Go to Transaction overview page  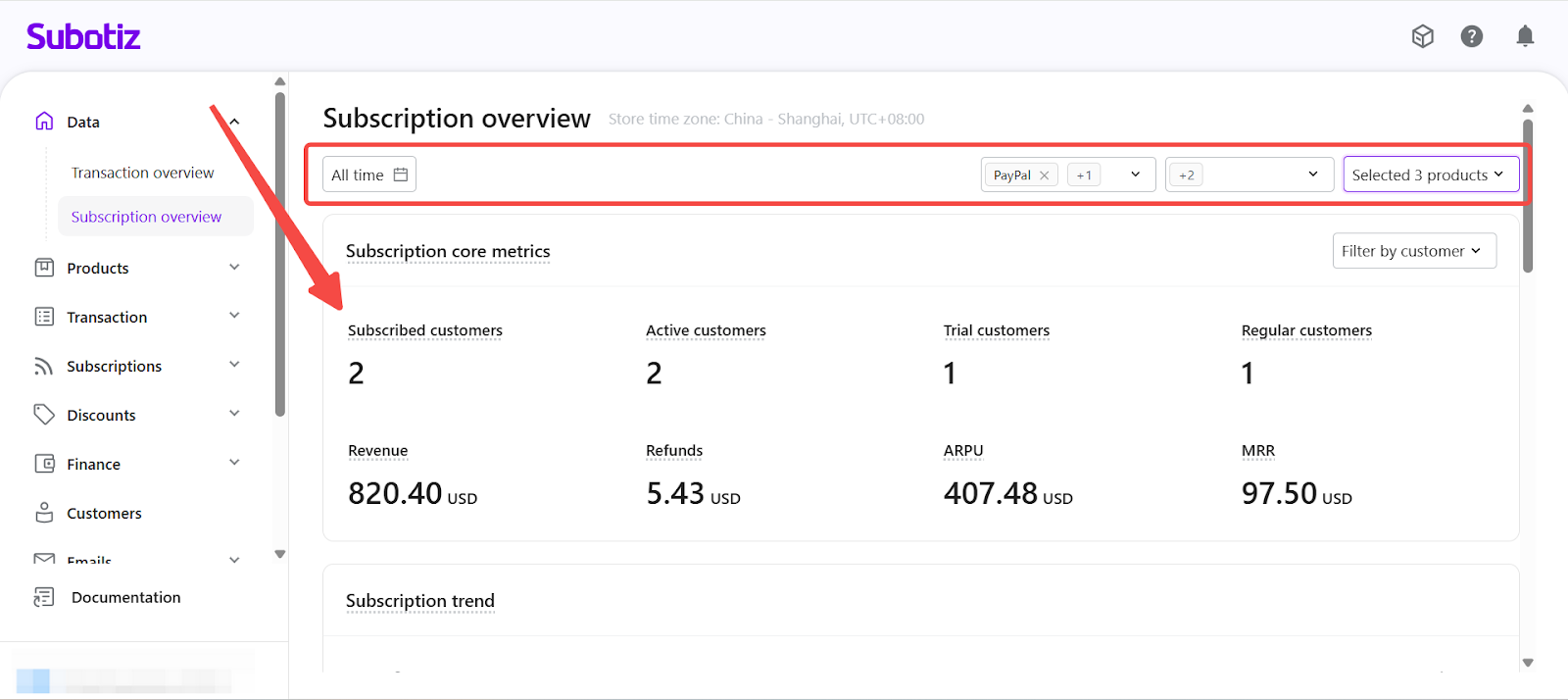pos(142,173)
